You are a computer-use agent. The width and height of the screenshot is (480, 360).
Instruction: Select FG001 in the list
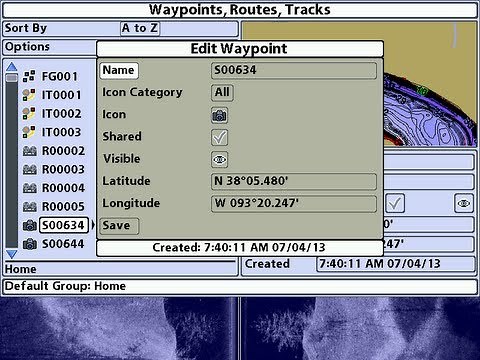59,77
